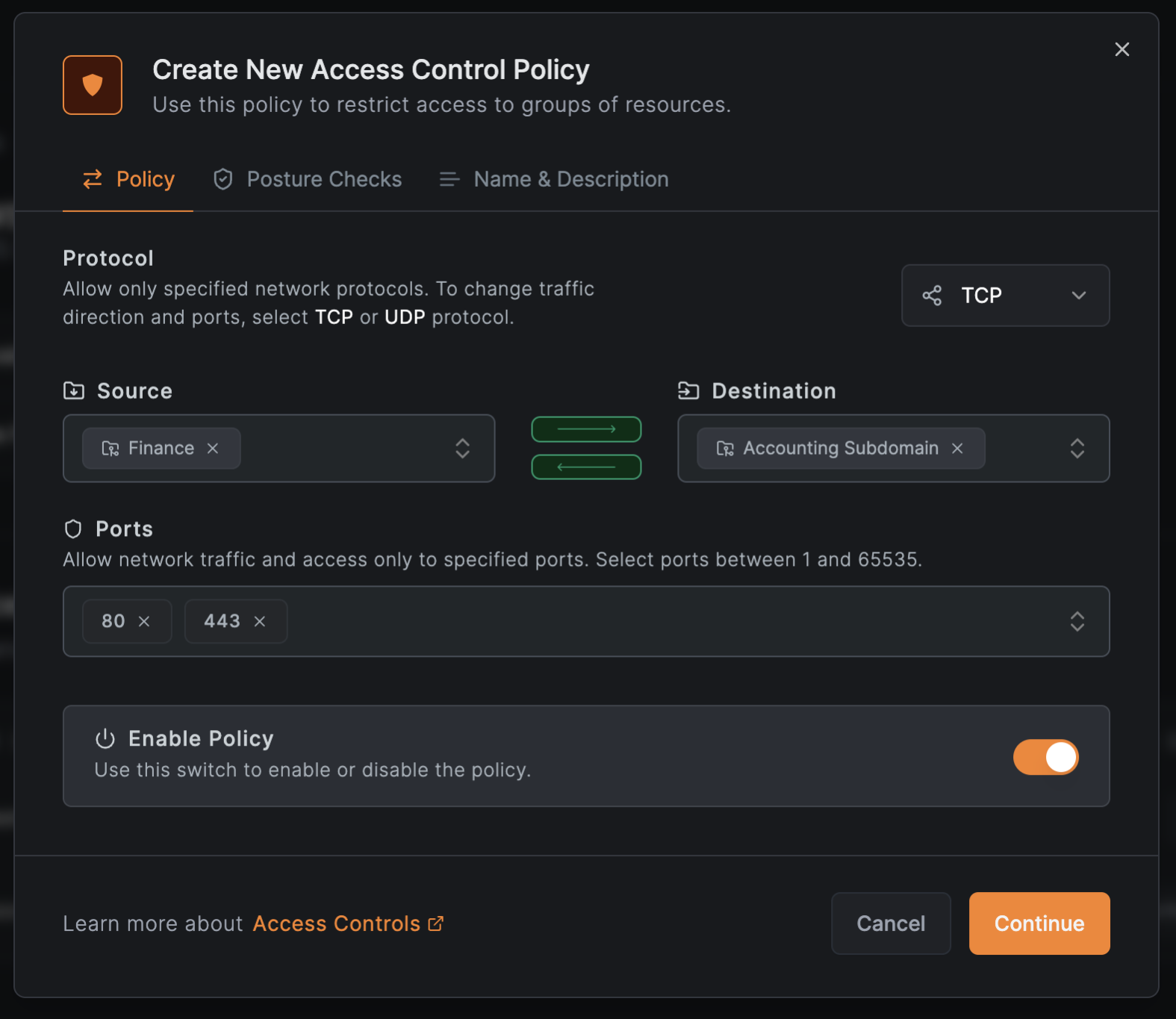The width and height of the screenshot is (1176, 1019).
Task: Toggle destination-to-source direction arrow
Action: [586, 467]
